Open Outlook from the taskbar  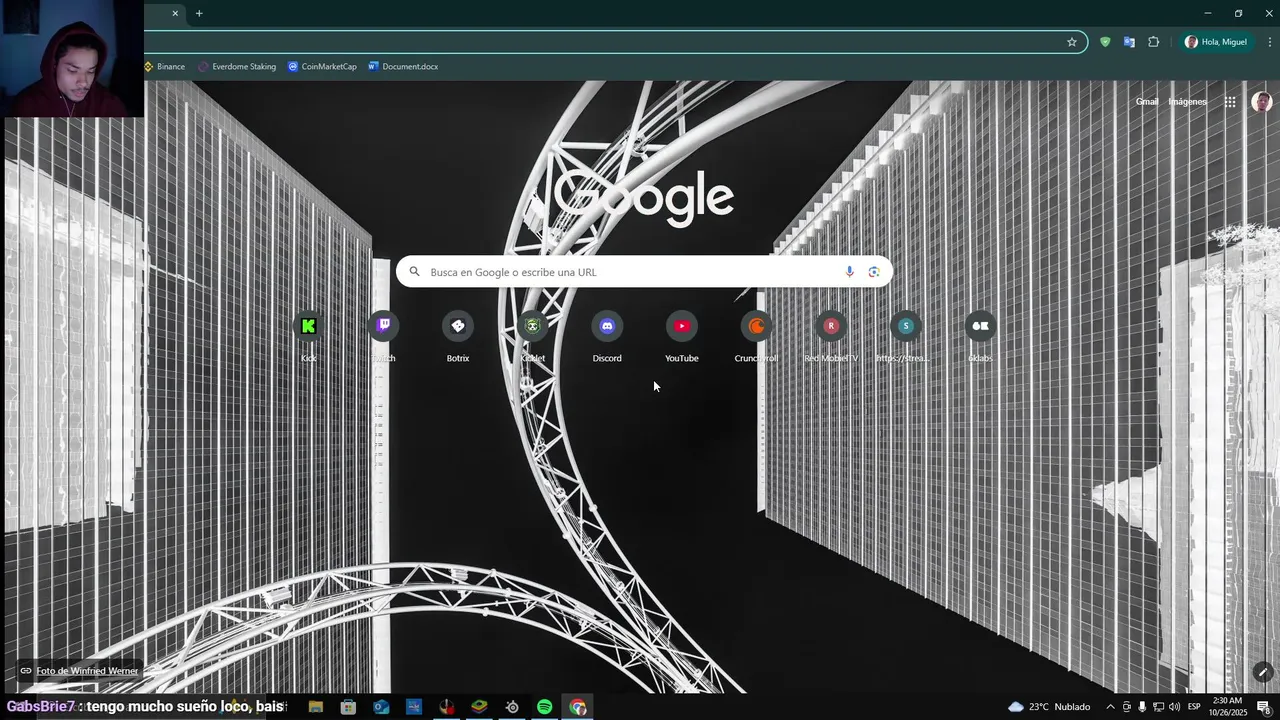pyautogui.click(x=381, y=707)
